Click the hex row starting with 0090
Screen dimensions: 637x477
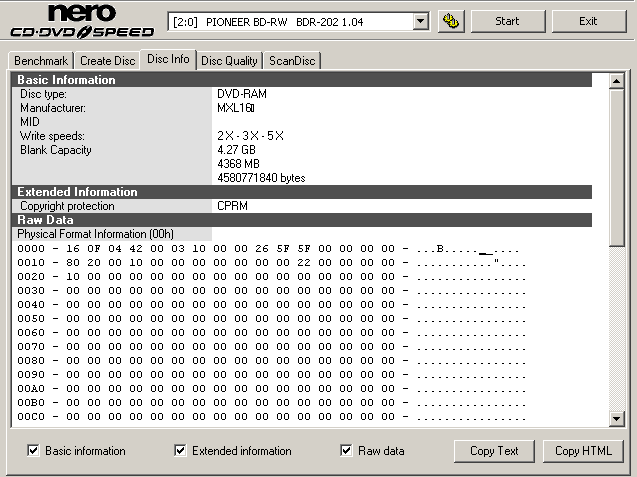click(x=271, y=375)
